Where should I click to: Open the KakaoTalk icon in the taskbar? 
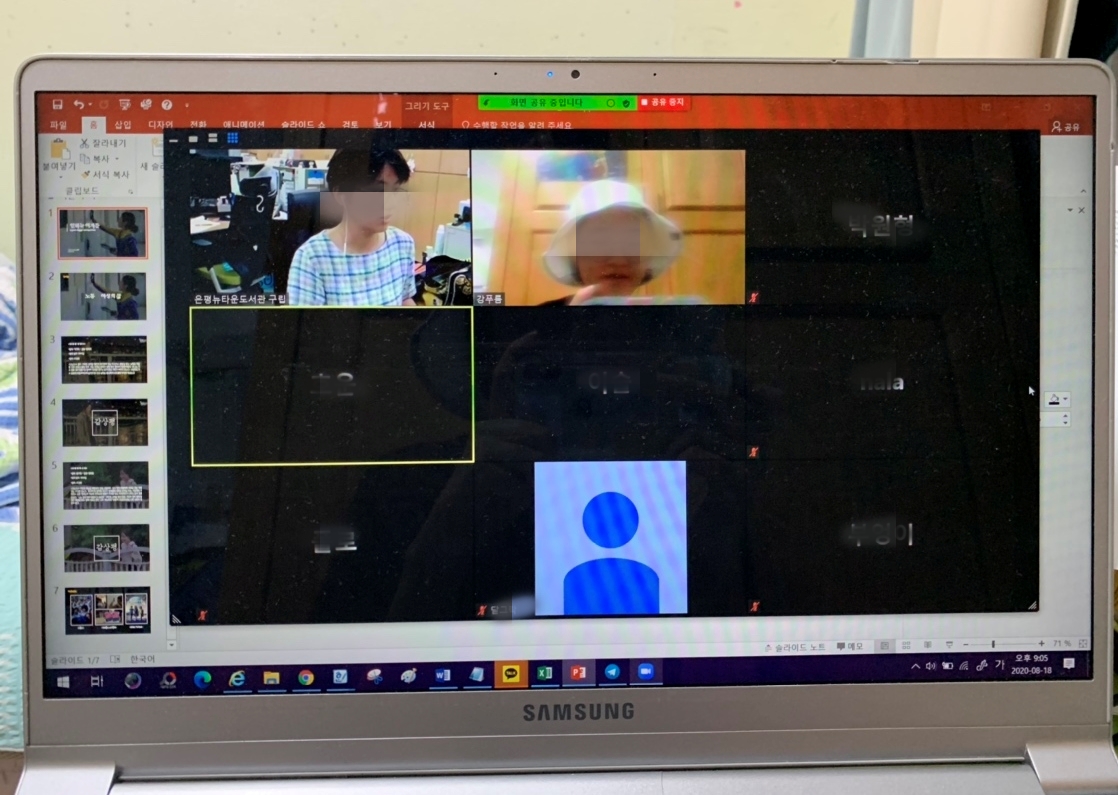[x=510, y=674]
